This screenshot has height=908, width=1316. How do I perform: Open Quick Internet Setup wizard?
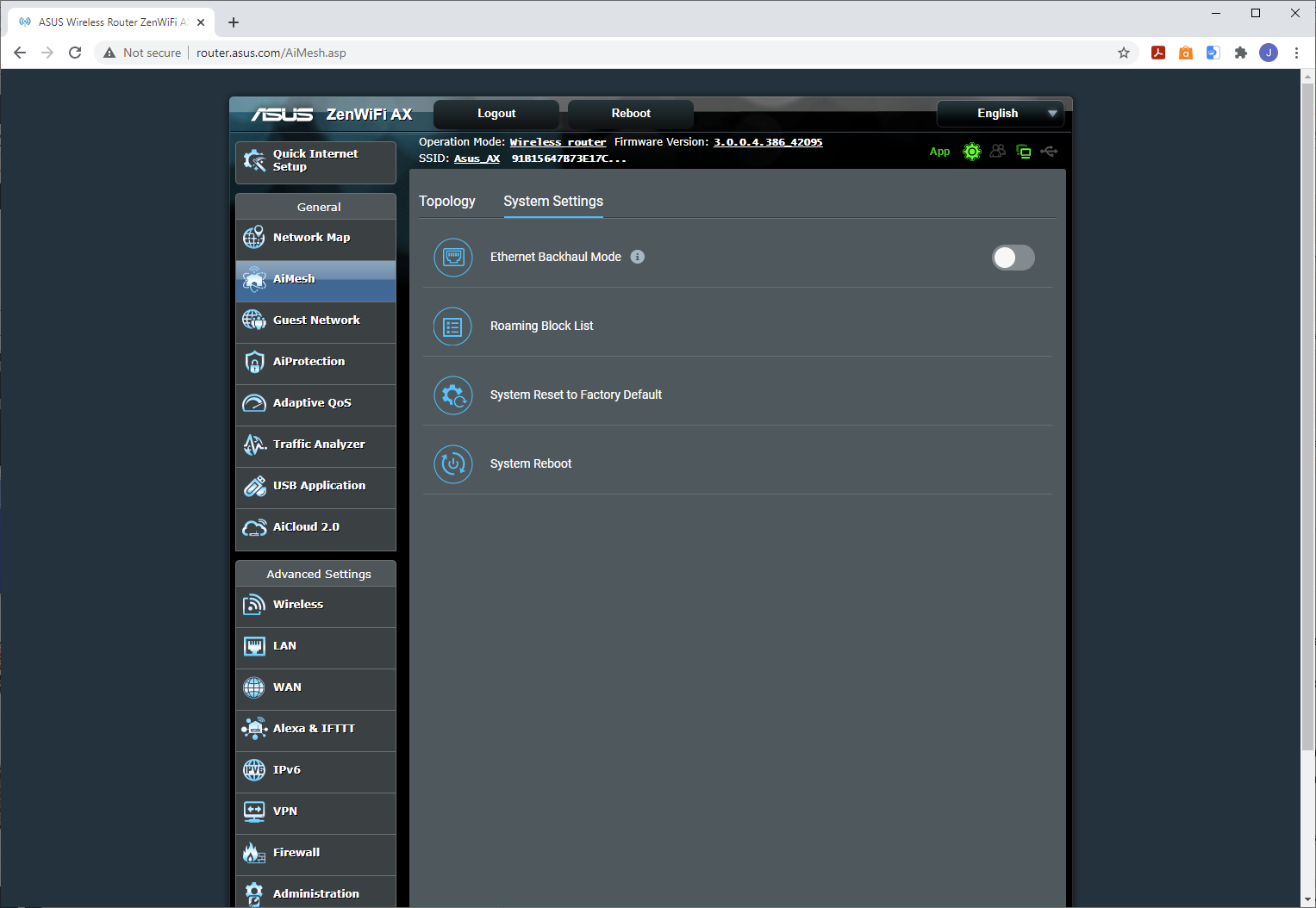click(315, 162)
